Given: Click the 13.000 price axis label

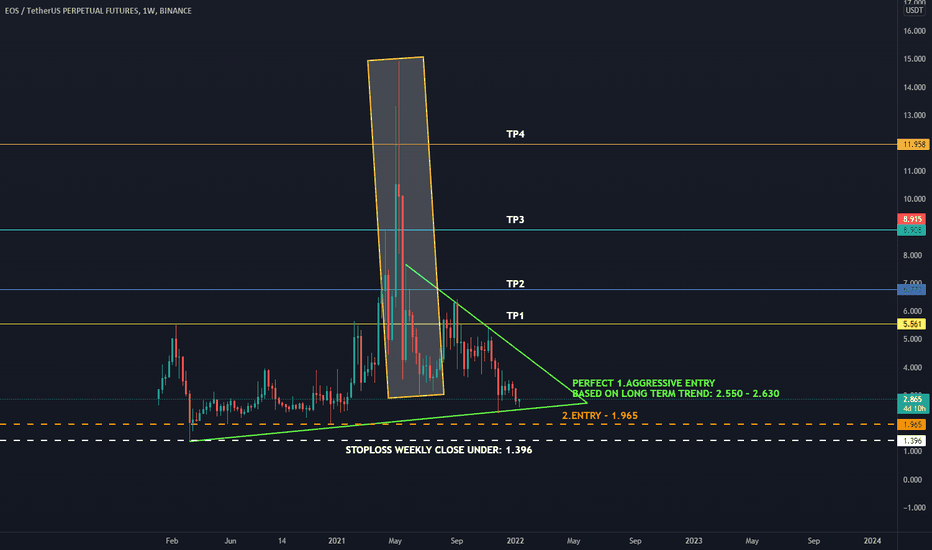Looking at the screenshot, I should pos(914,115).
